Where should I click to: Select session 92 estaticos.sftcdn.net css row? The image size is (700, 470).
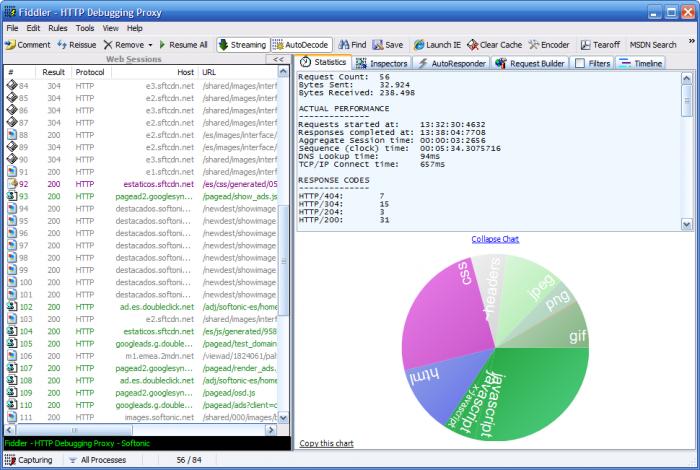(x=142, y=184)
